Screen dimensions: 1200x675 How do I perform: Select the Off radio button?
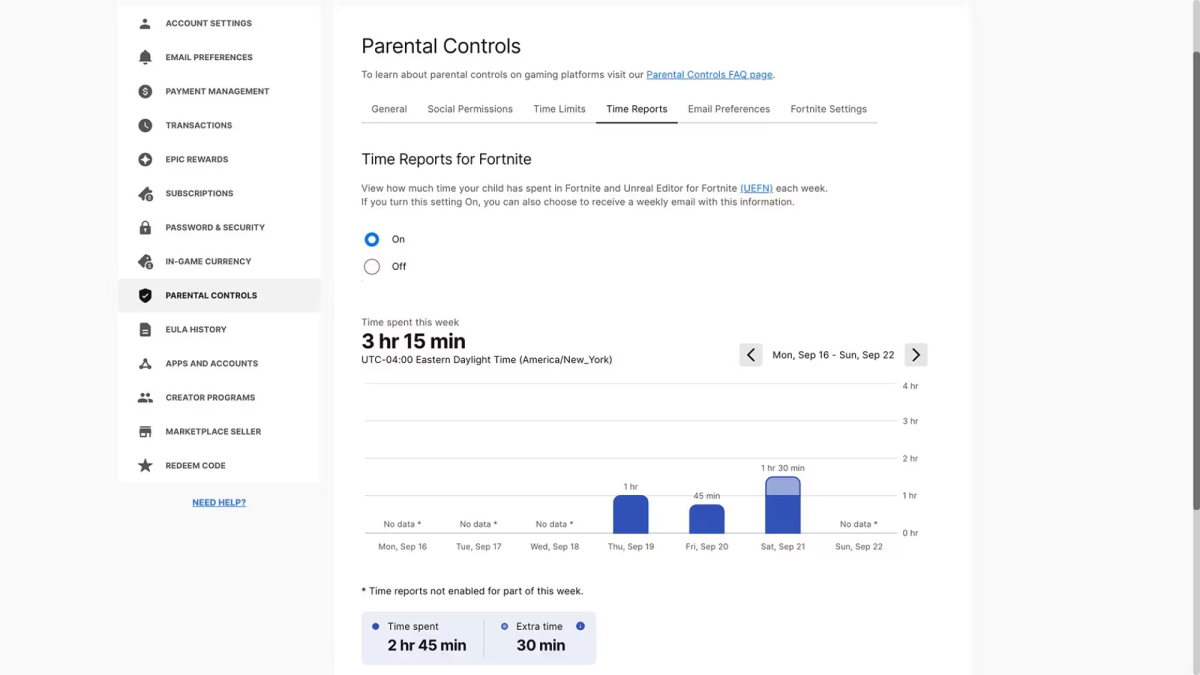372,266
